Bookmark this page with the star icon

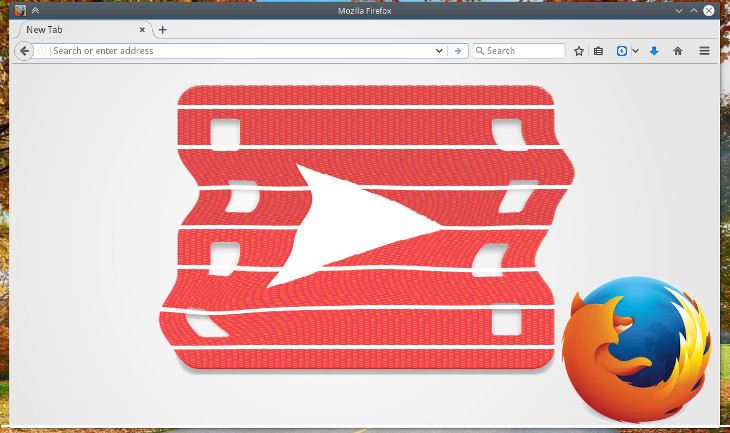pos(579,51)
